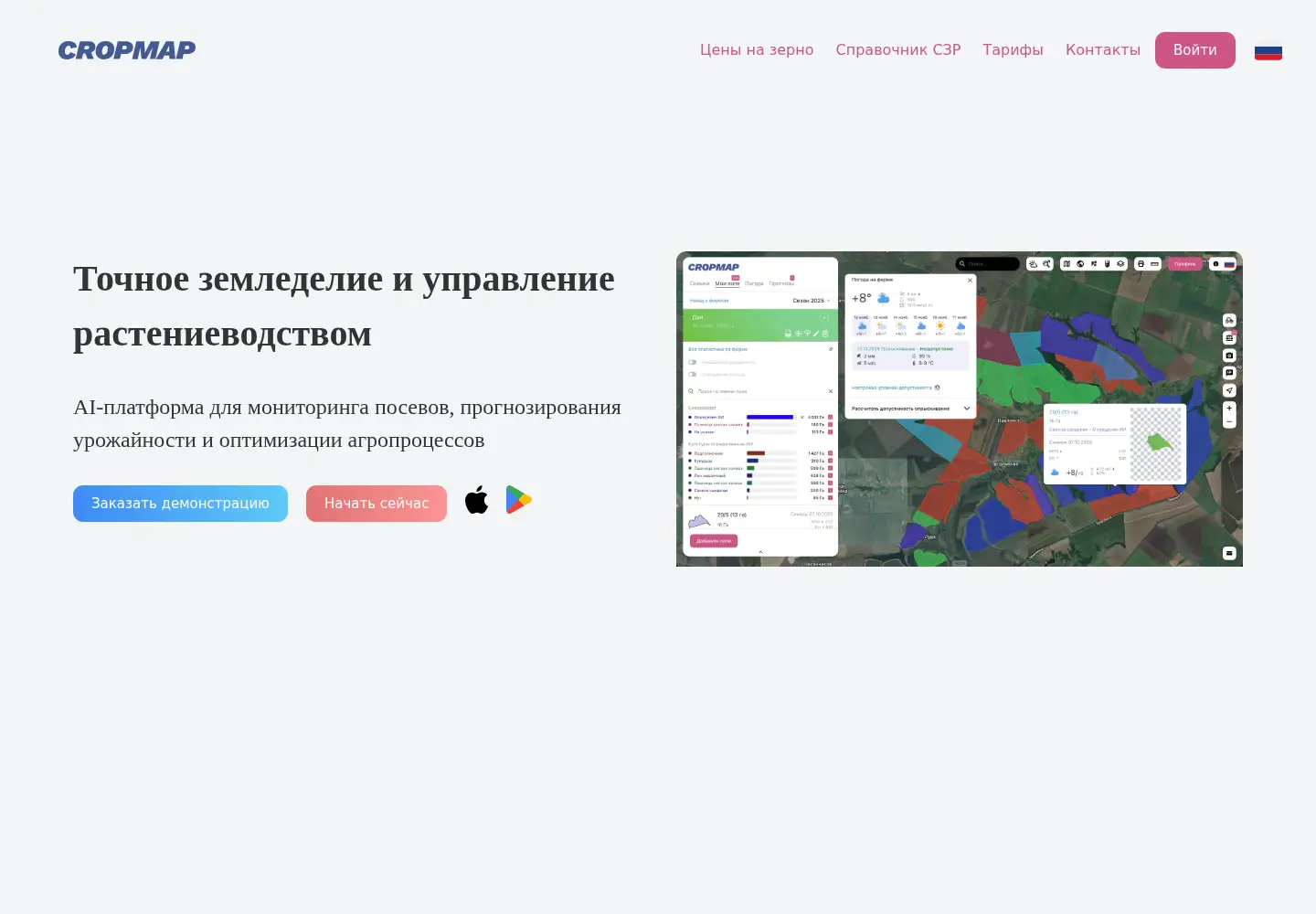Click the platform map screenshot image
The width and height of the screenshot is (1316, 914).
click(x=960, y=409)
